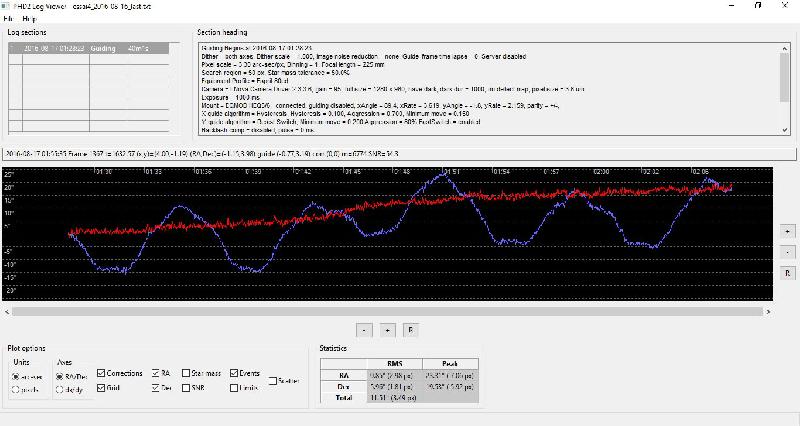Open the File menu

[8, 18]
